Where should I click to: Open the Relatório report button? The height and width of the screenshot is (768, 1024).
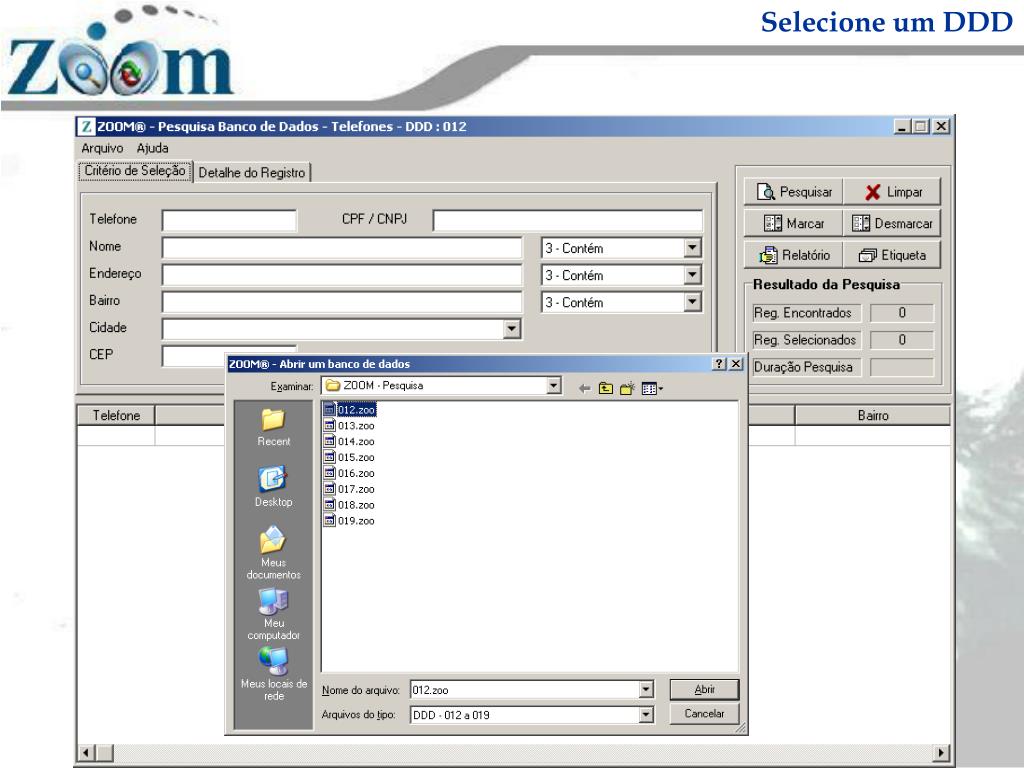coord(793,255)
